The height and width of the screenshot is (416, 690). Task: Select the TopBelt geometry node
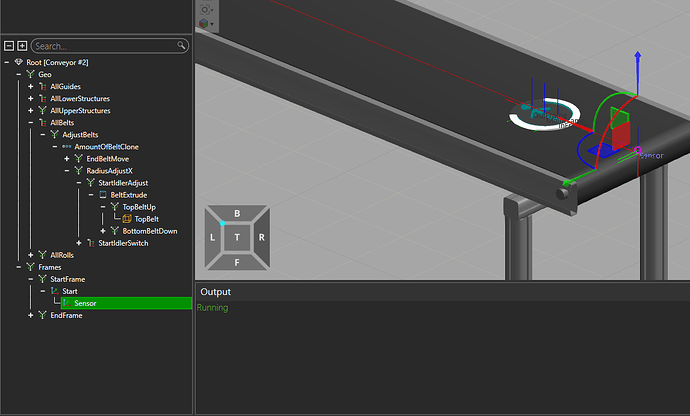pyautogui.click(x=146, y=219)
